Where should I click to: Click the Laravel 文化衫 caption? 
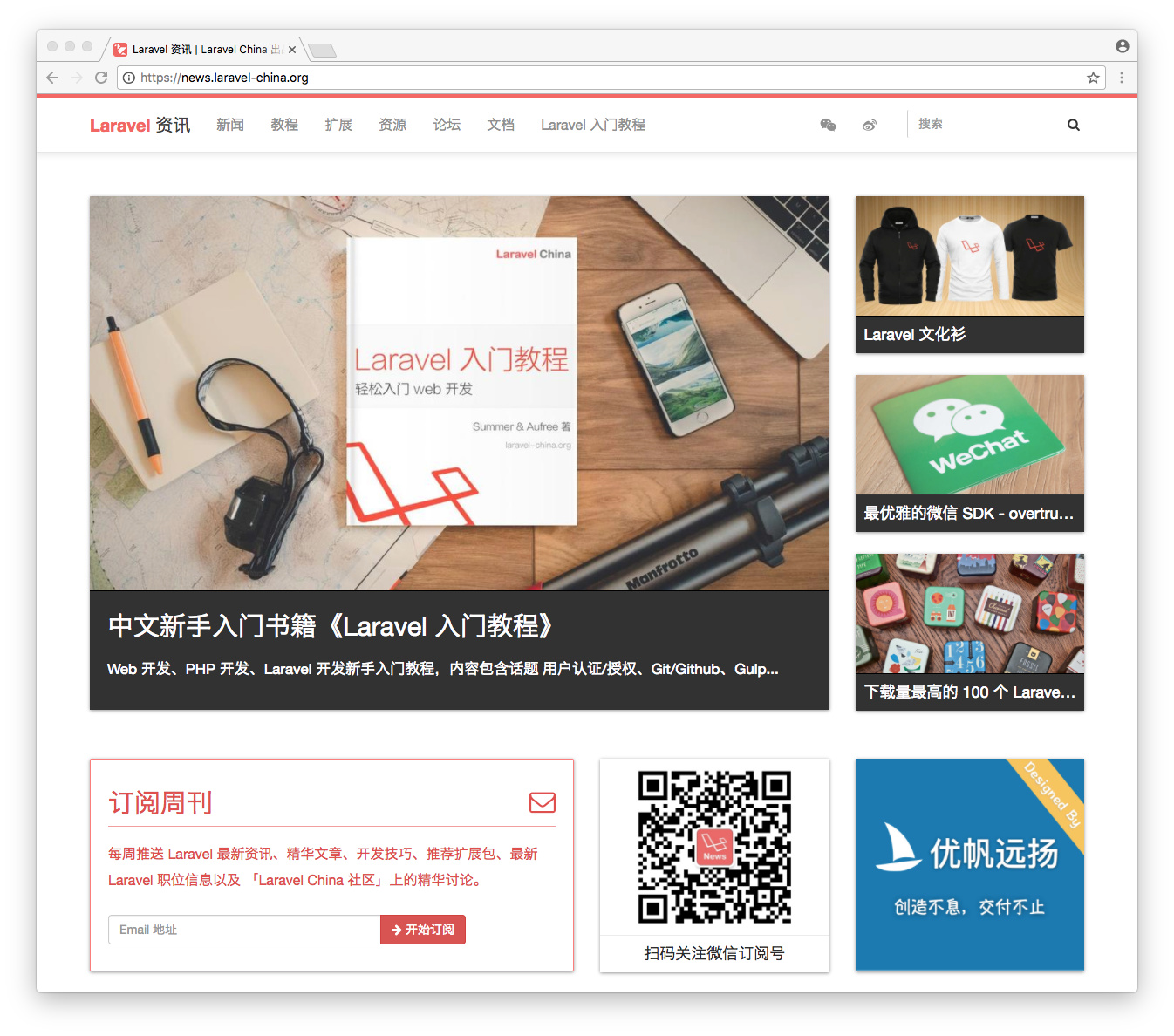914,334
